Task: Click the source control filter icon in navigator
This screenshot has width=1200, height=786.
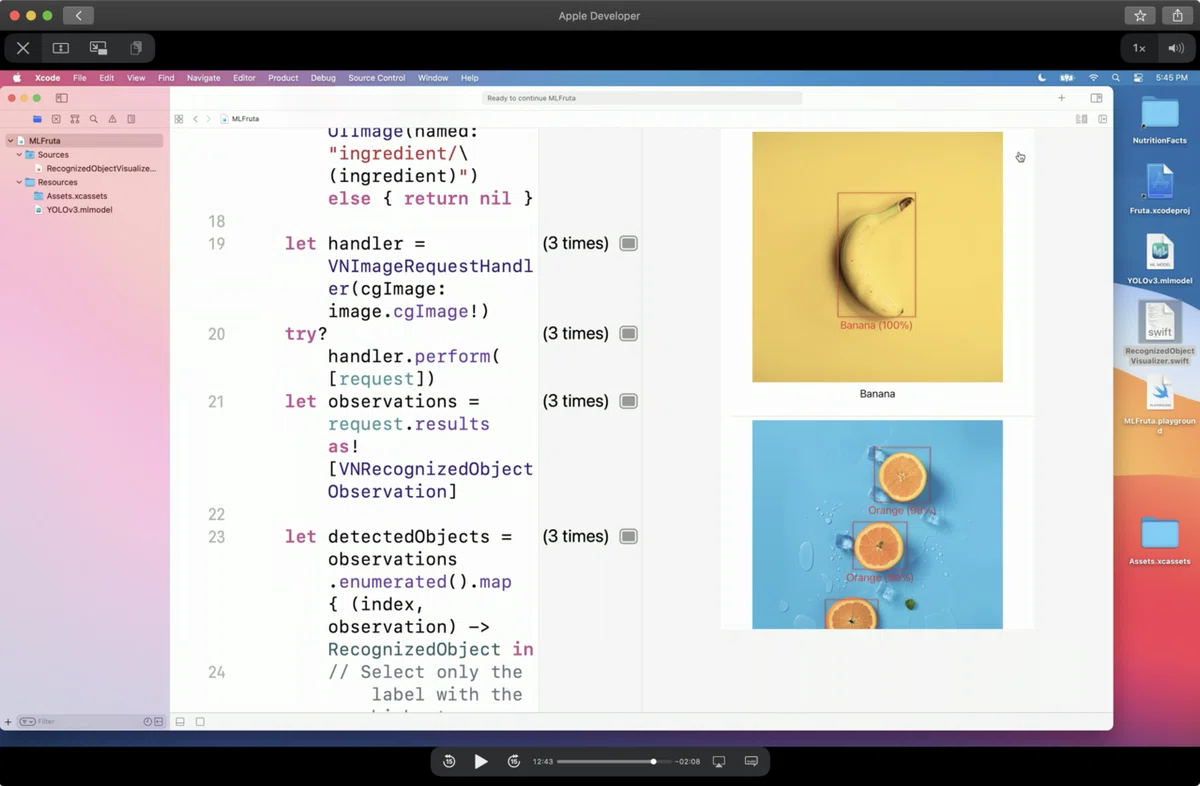Action: coord(158,721)
